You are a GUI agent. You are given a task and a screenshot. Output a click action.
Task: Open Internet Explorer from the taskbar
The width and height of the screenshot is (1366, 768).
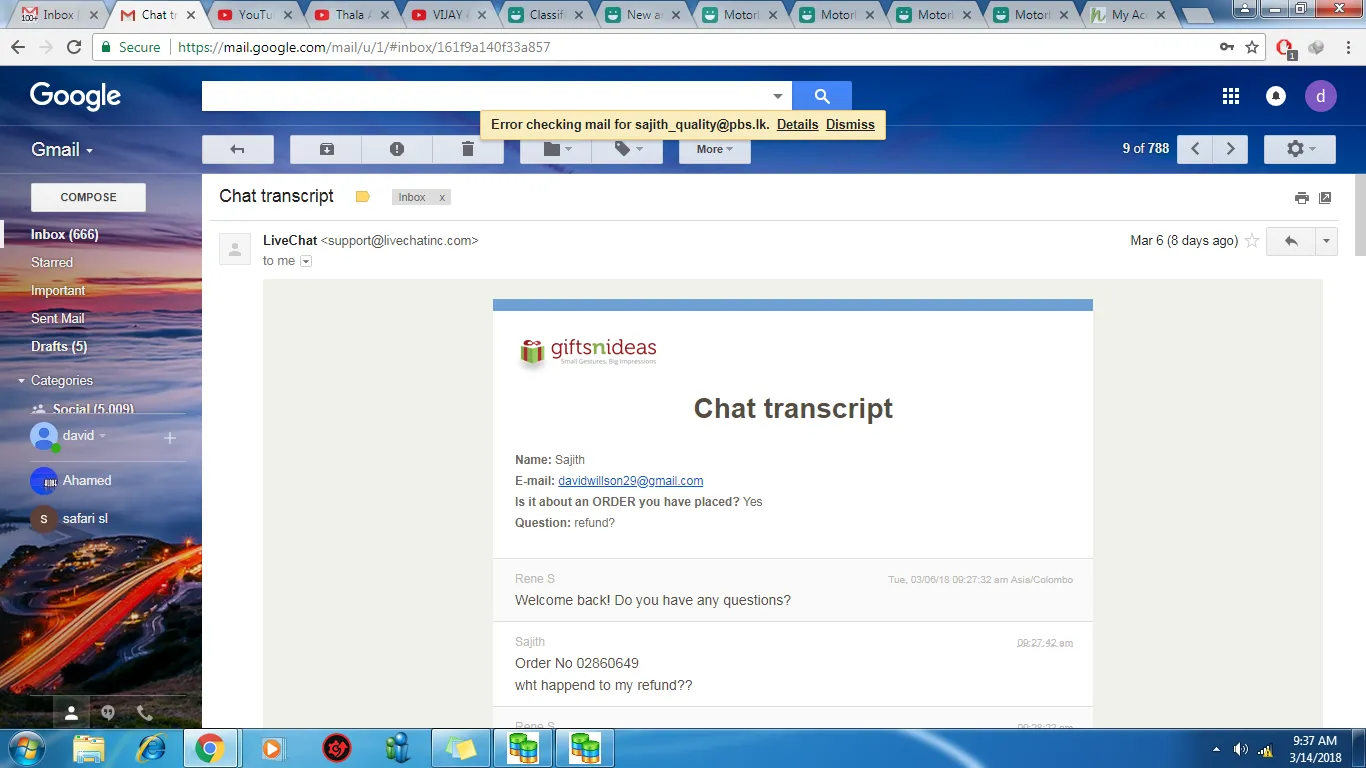tap(151, 748)
